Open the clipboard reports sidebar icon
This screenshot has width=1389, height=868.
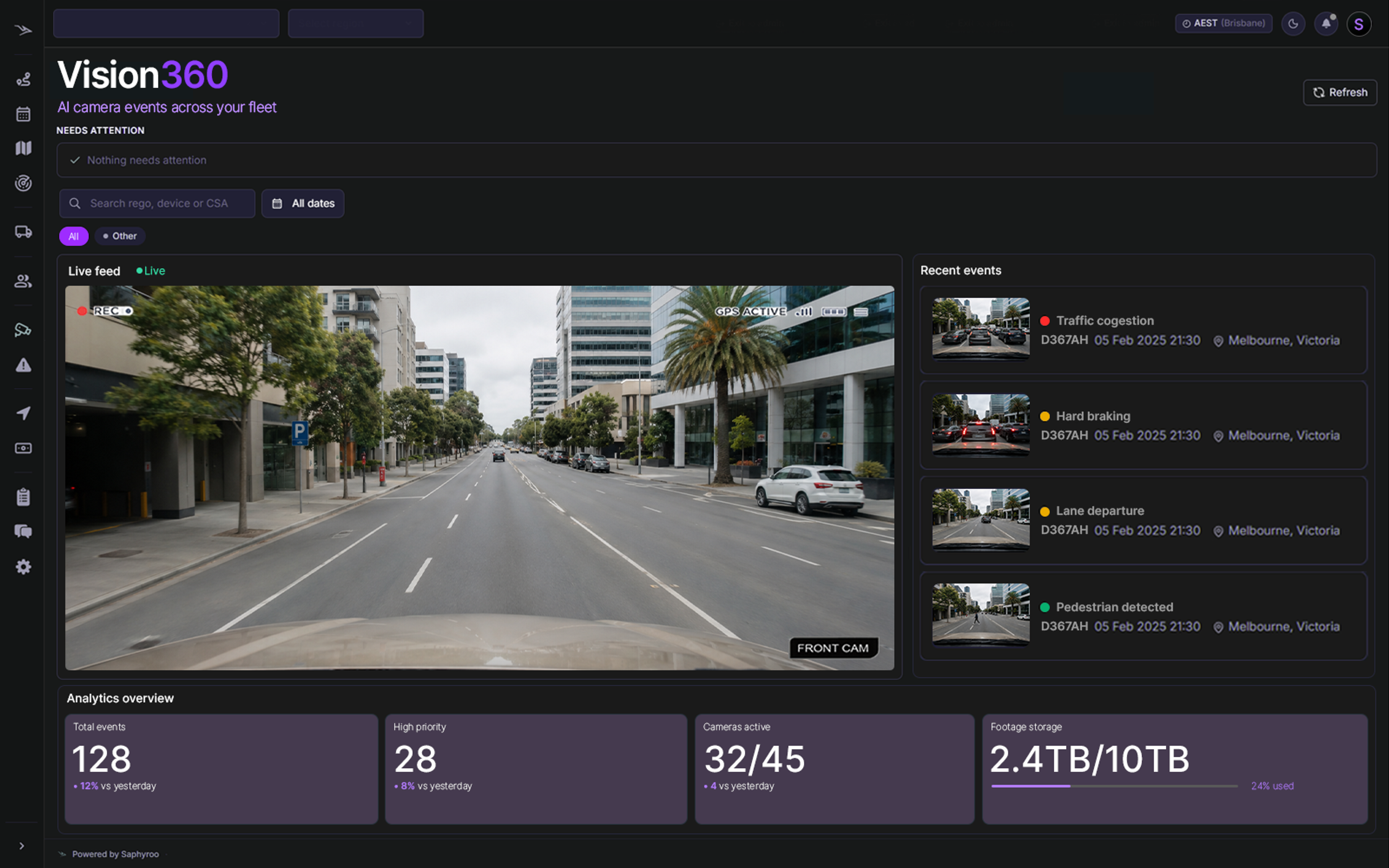pyautogui.click(x=23, y=497)
